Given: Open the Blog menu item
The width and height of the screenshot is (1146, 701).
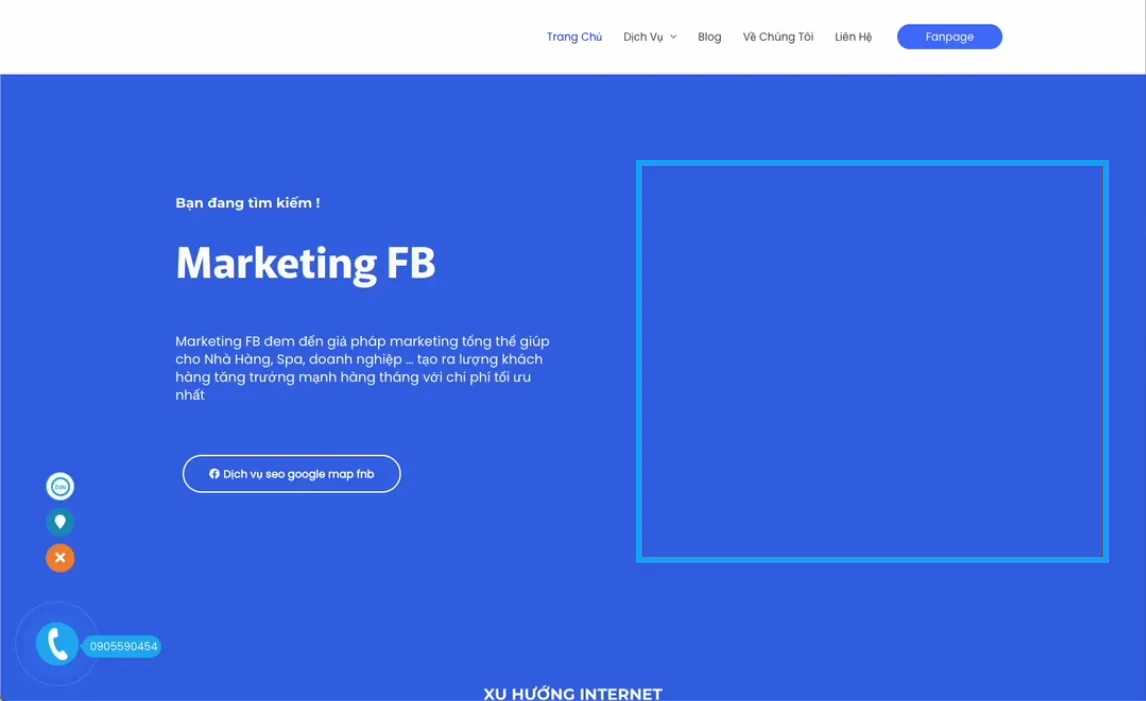Looking at the screenshot, I should 709,36.
